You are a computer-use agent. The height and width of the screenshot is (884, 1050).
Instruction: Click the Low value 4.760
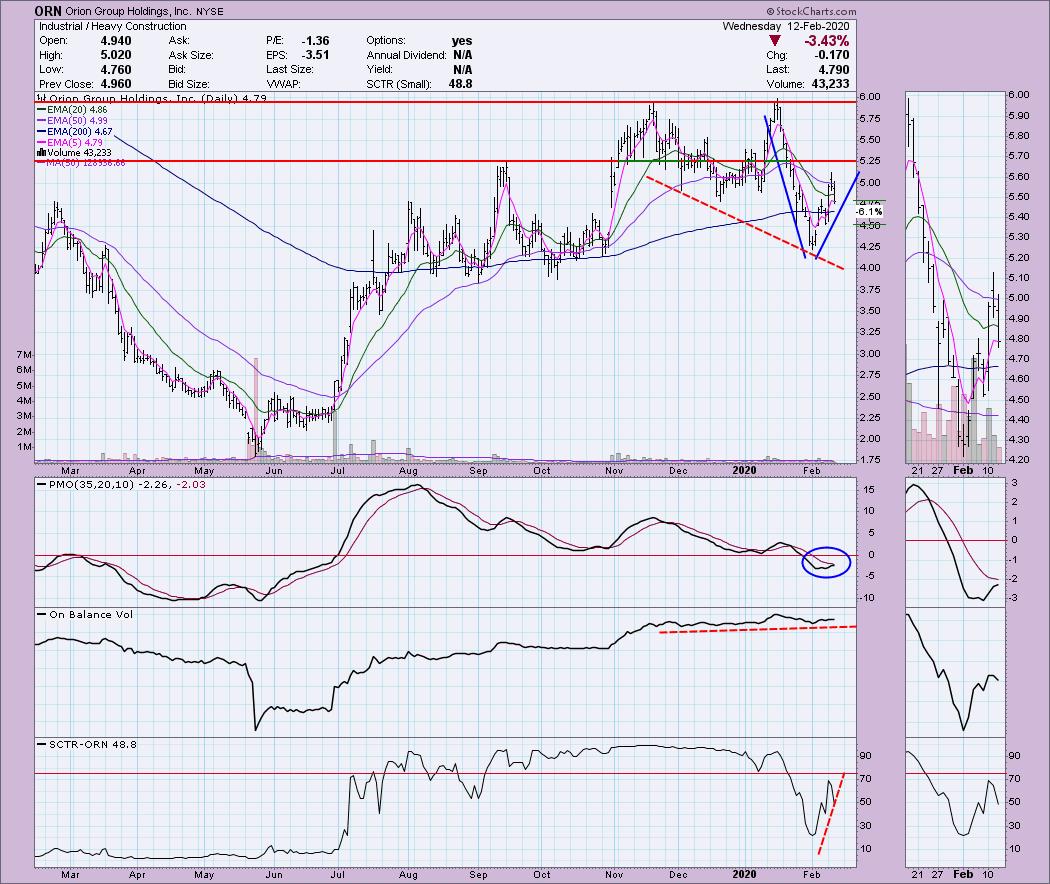116,70
